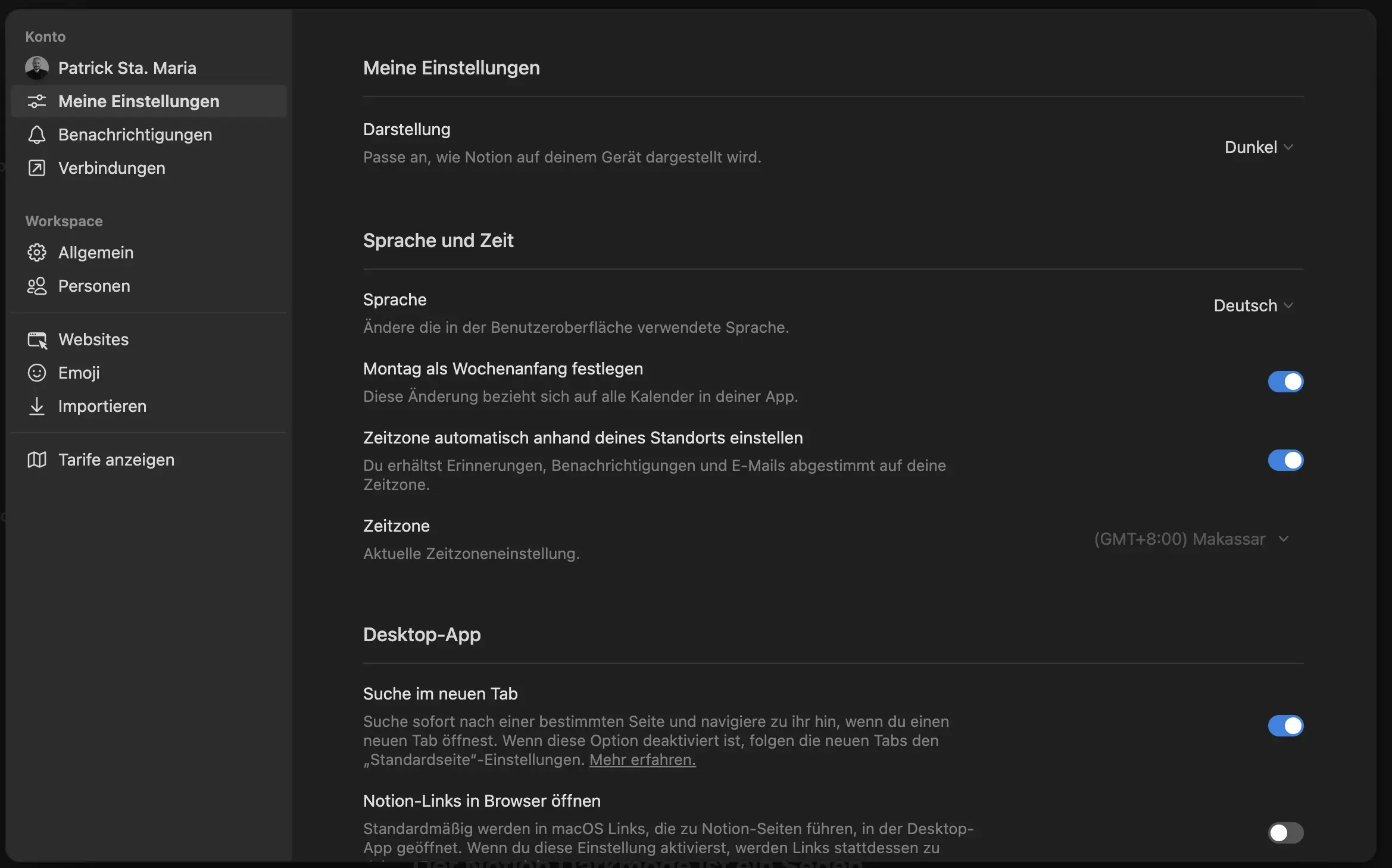Open the Emoji smiley icon
The height and width of the screenshot is (868, 1392).
36,373
